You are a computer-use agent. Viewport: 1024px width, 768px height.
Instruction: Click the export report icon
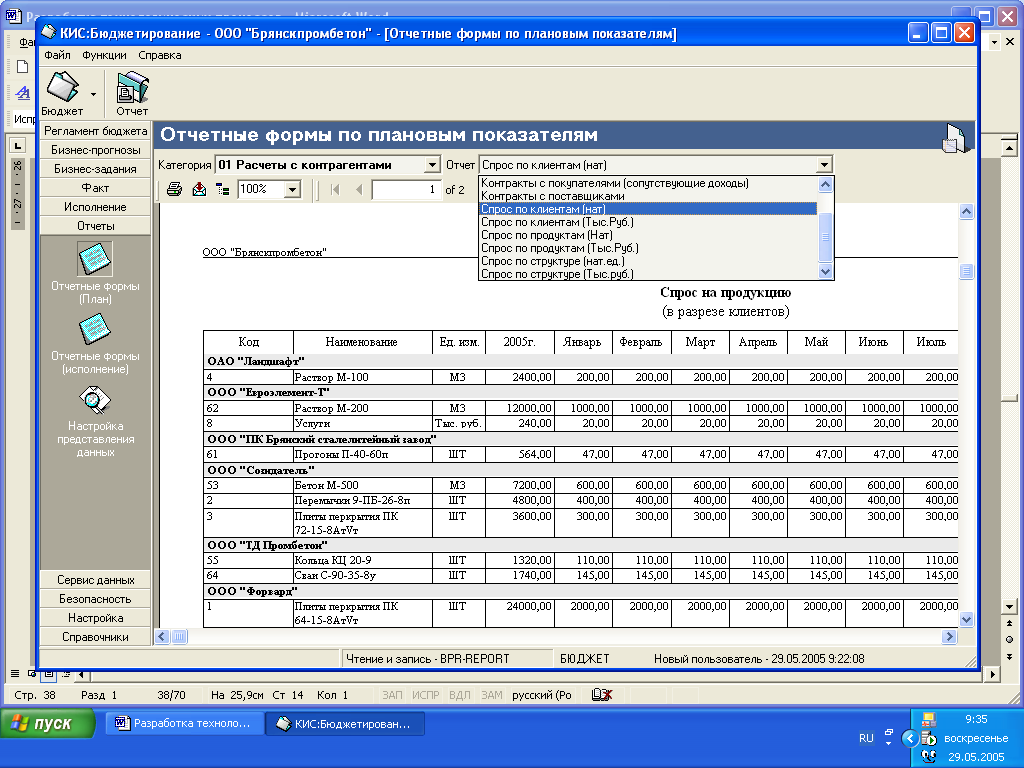tap(199, 189)
